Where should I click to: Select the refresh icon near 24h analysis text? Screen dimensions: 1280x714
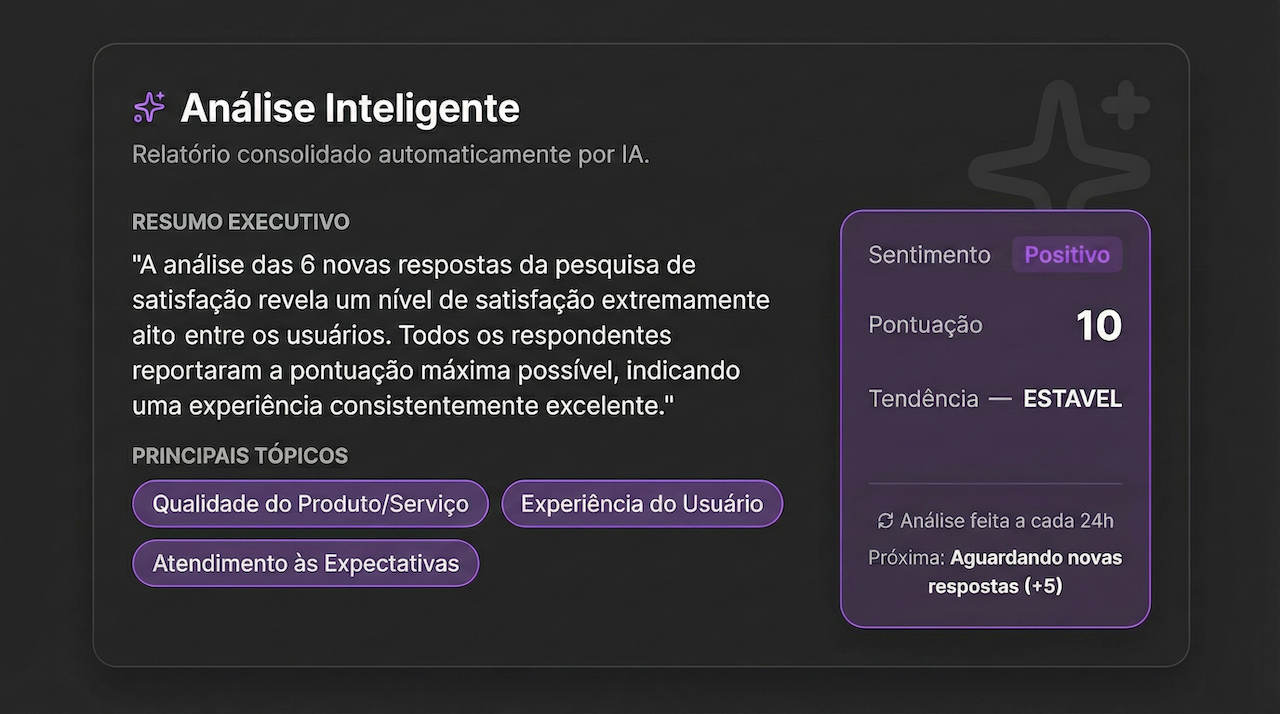pyautogui.click(x=884, y=521)
